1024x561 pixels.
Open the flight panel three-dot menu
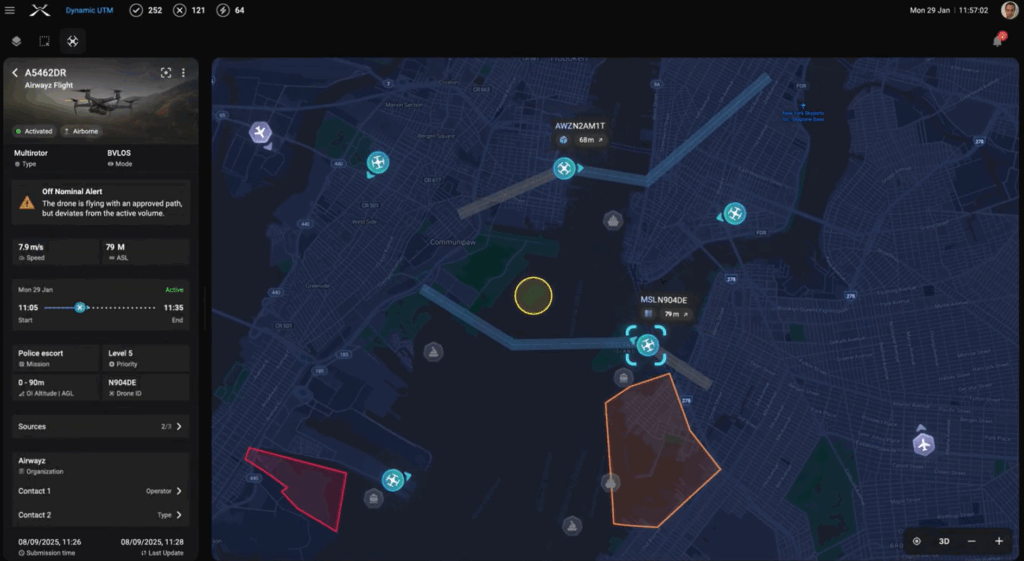[x=183, y=73]
